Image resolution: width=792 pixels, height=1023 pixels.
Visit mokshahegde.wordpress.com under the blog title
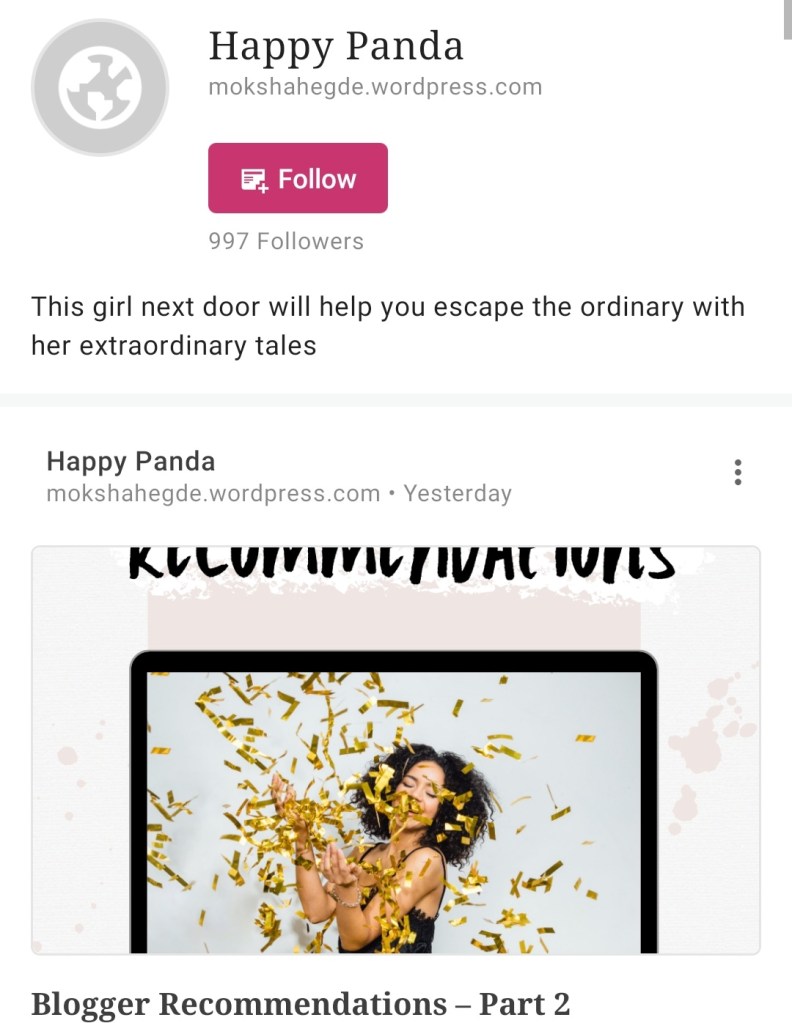coord(375,87)
